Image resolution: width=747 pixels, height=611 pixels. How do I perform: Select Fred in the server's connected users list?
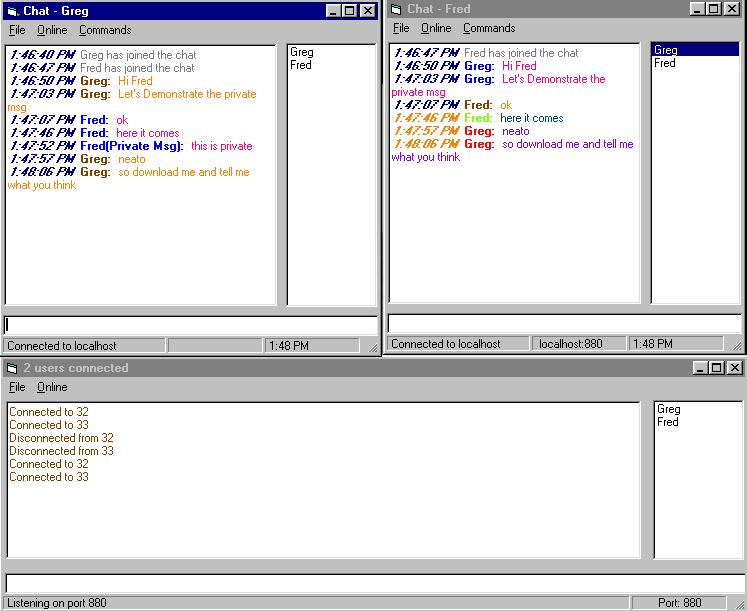point(668,422)
